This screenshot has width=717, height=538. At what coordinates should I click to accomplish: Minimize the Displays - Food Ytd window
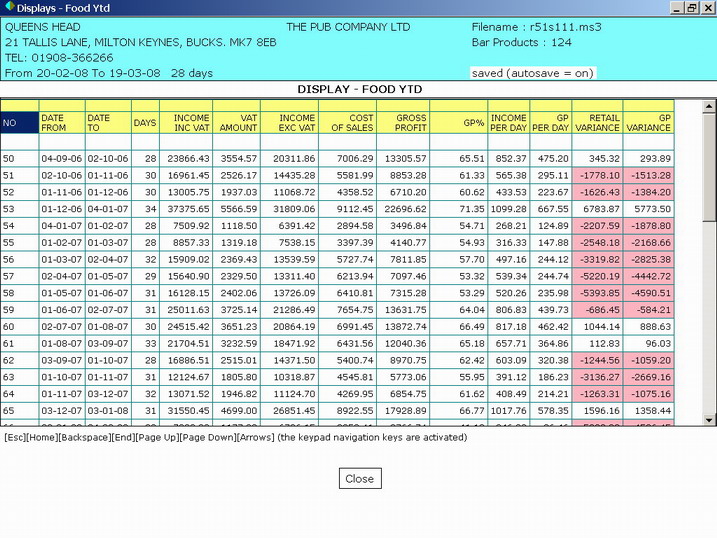coord(674,8)
